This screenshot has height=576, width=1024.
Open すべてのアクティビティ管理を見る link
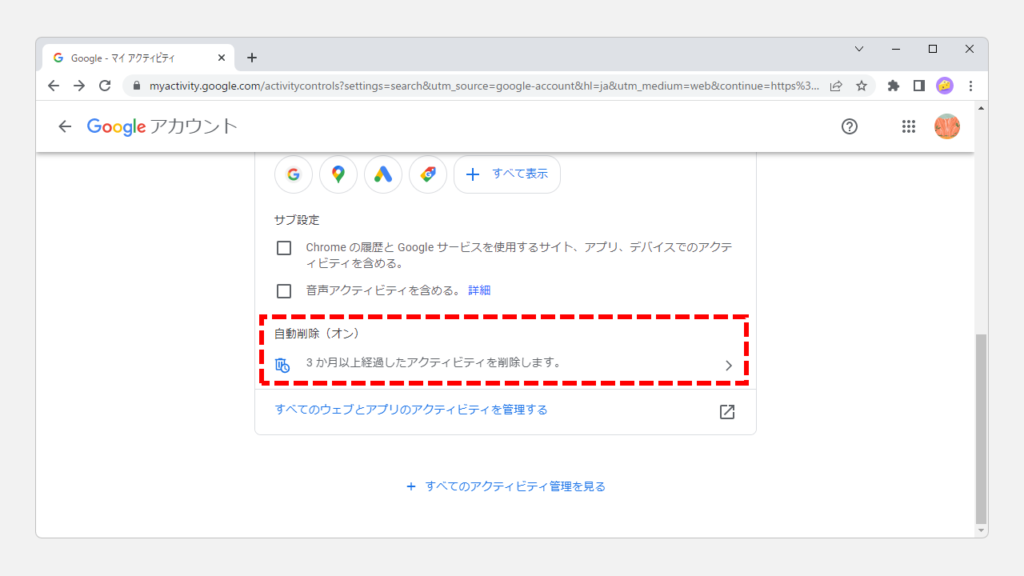(x=506, y=487)
